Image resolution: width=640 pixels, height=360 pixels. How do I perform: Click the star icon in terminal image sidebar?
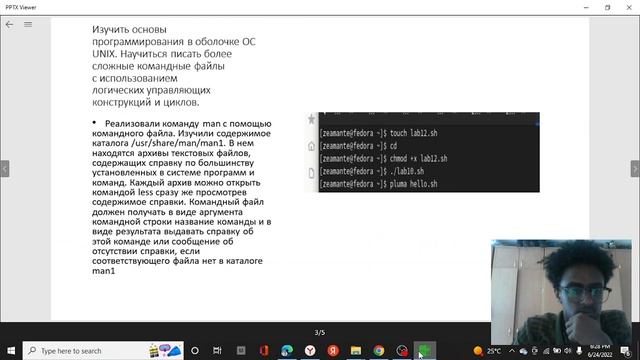pyautogui.click(x=311, y=119)
